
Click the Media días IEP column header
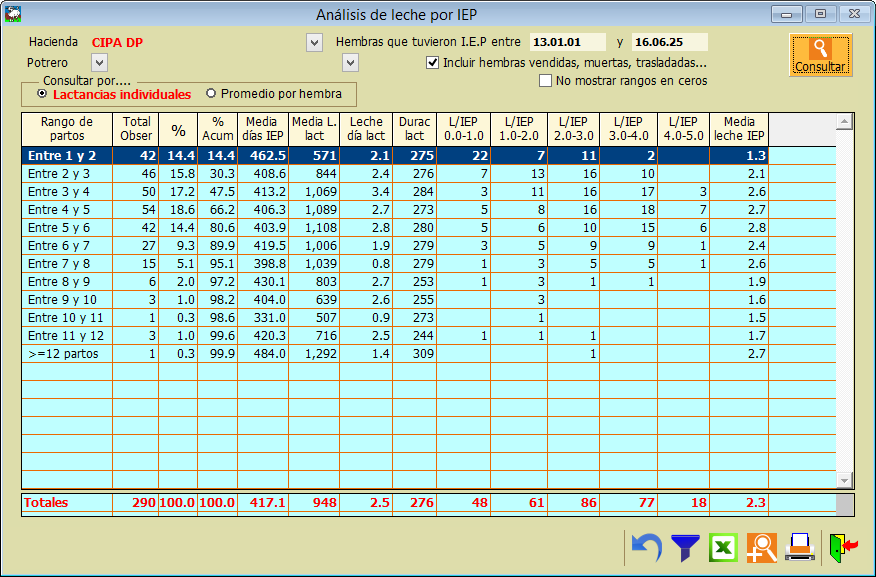coord(263,129)
